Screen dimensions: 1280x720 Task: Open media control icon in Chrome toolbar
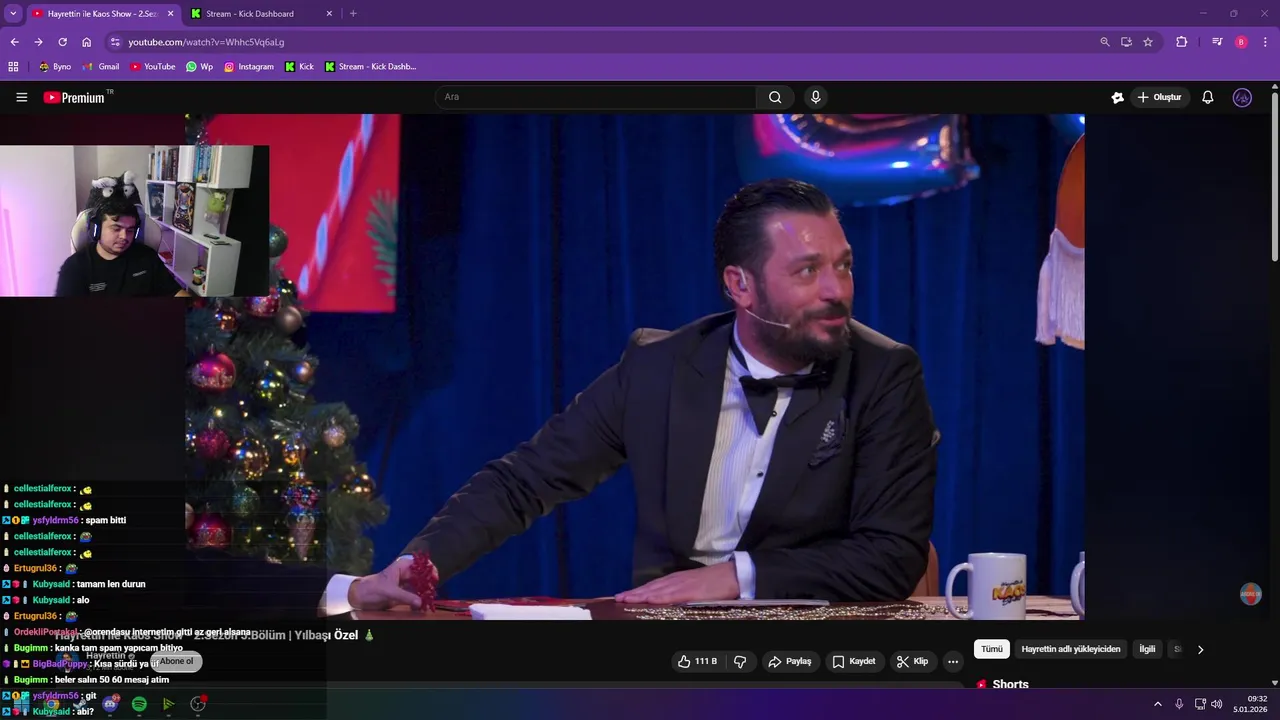click(1217, 42)
